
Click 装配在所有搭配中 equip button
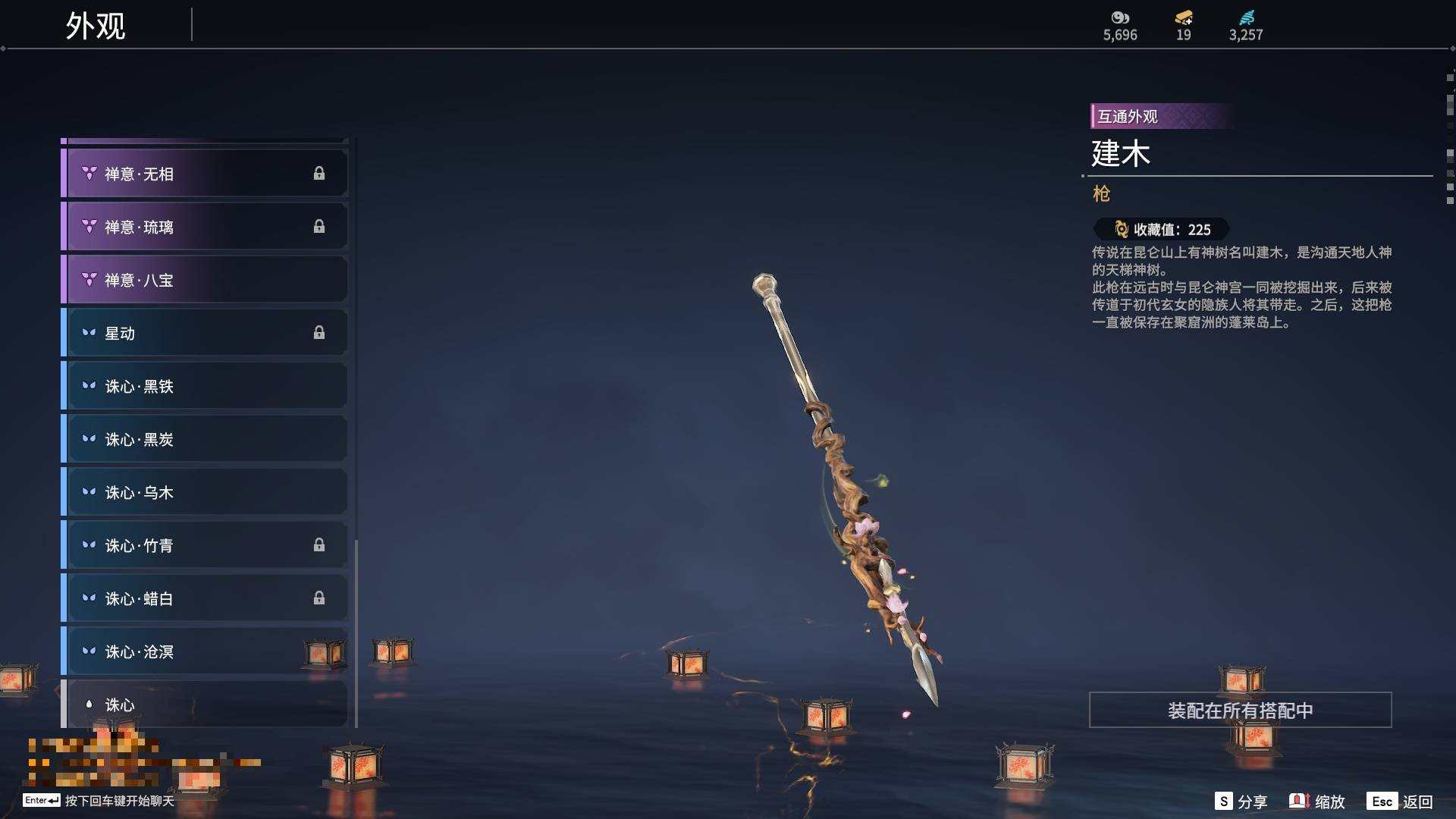click(x=1241, y=710)
